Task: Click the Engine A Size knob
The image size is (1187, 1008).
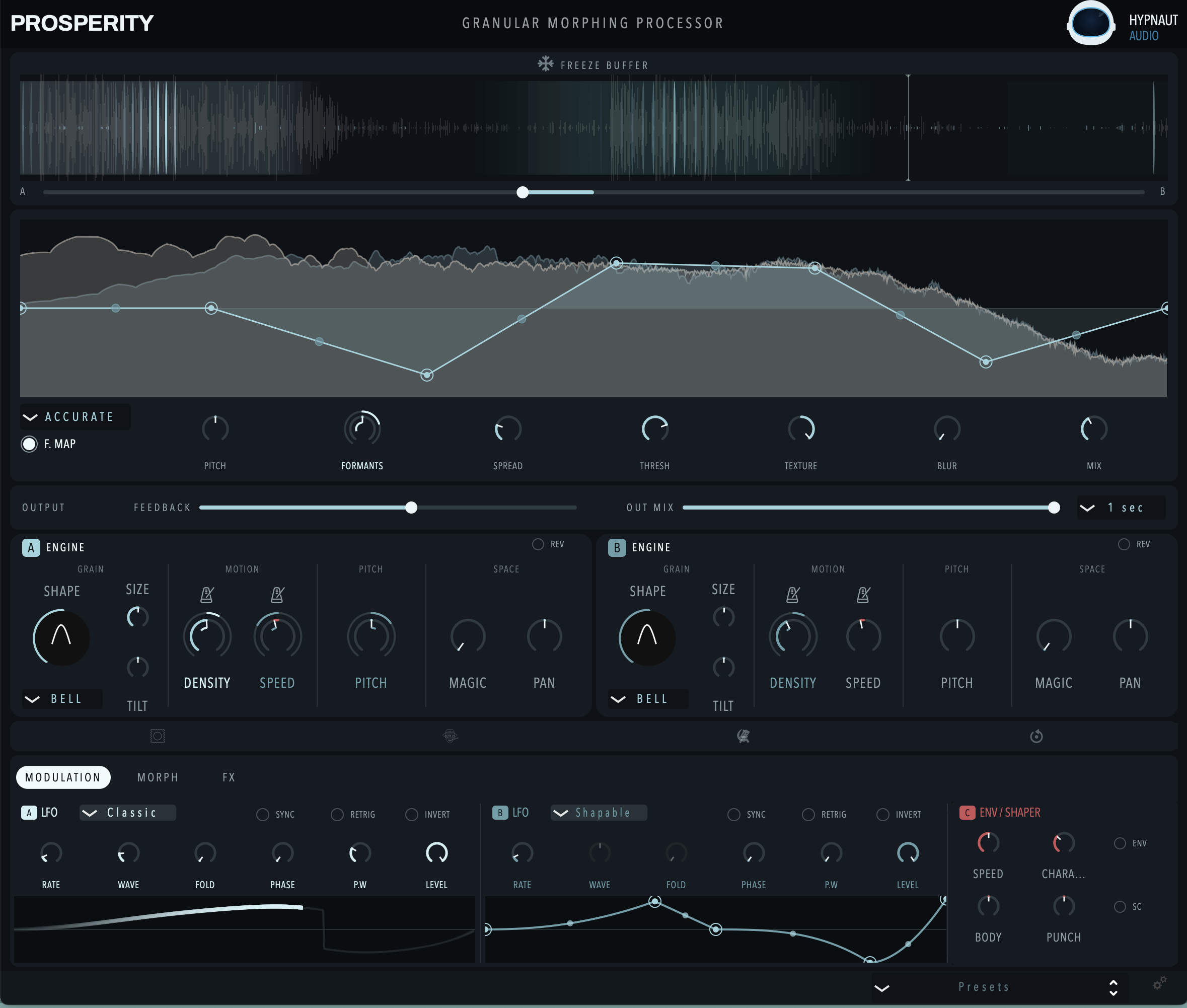Action: pos(137,617)
